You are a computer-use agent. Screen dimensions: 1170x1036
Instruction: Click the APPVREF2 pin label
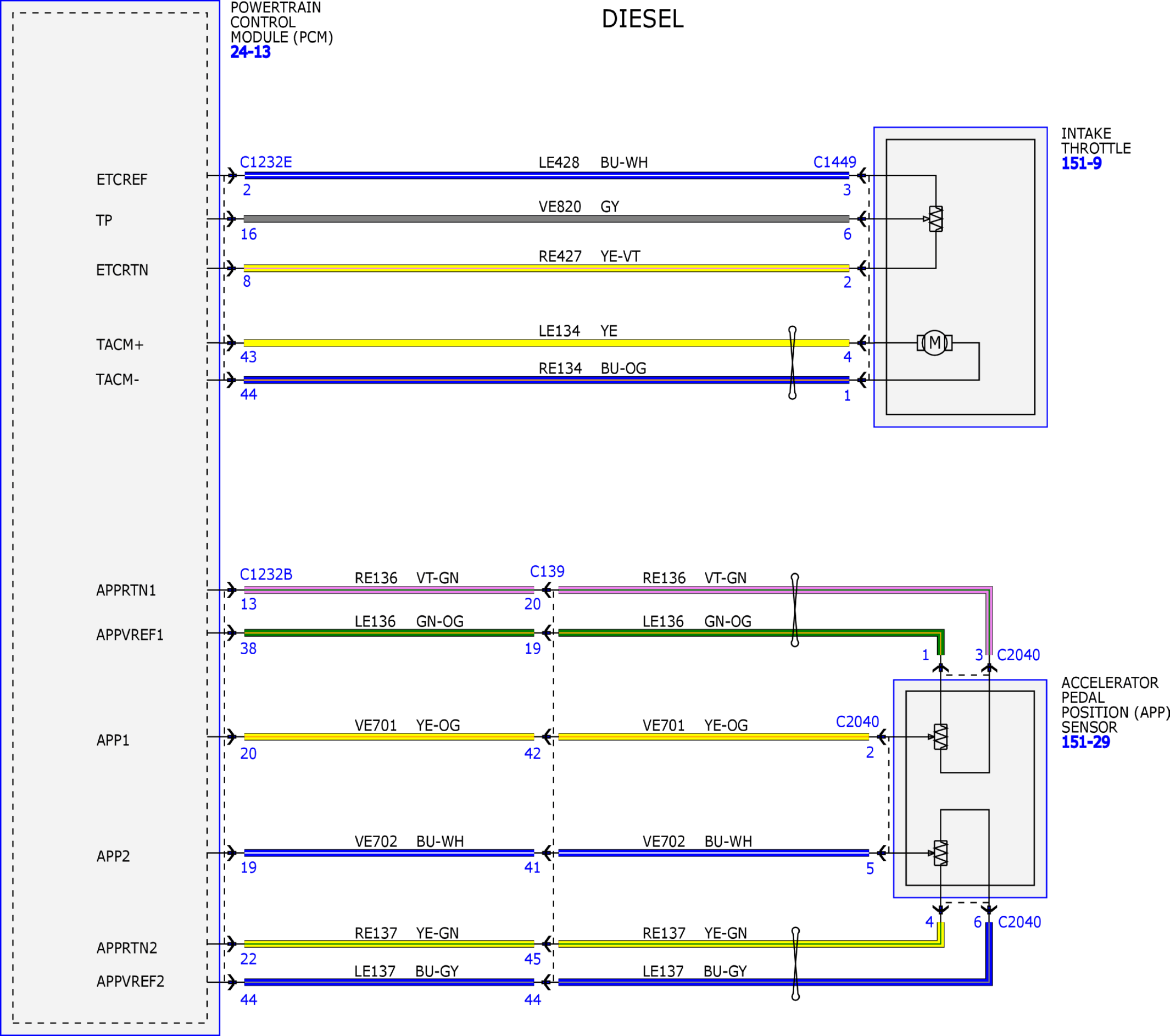(131, 981)
